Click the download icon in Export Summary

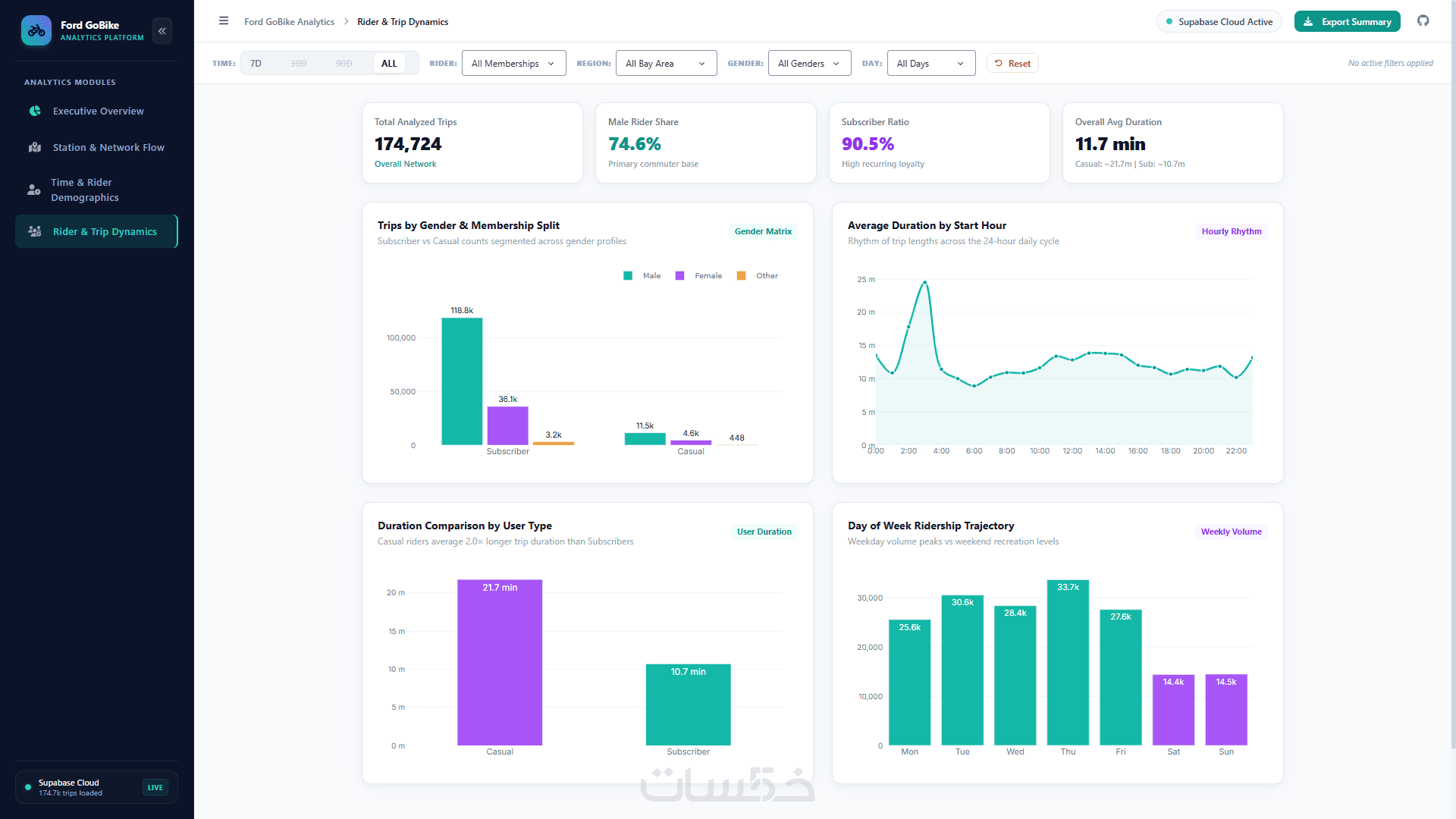pyautogui.click(x=1308, y=22)
